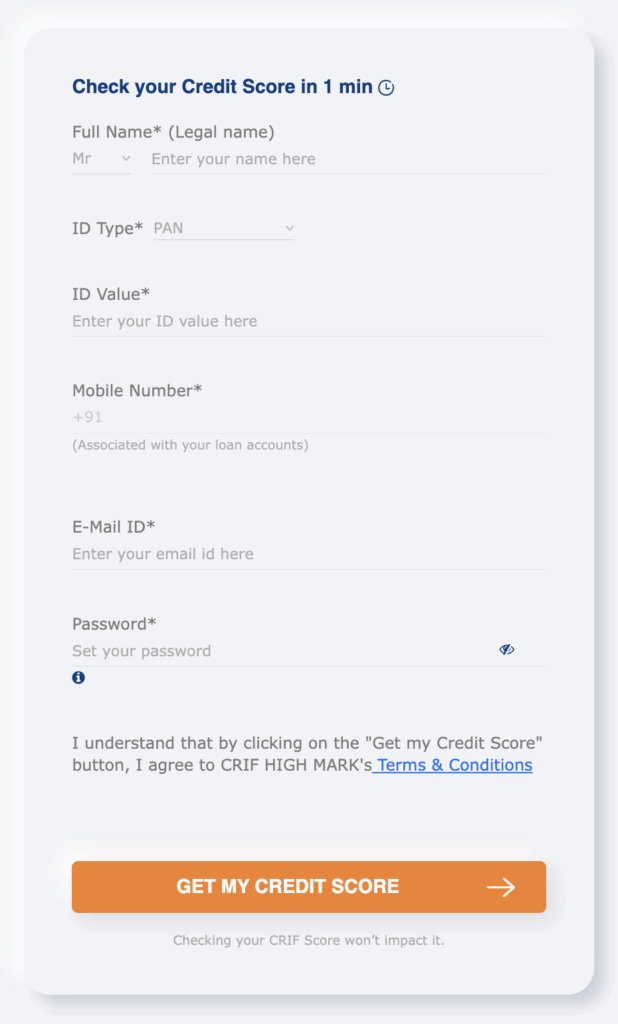
Task: Toggle password visibility with the eye icon
Action: tap(507, 649)
